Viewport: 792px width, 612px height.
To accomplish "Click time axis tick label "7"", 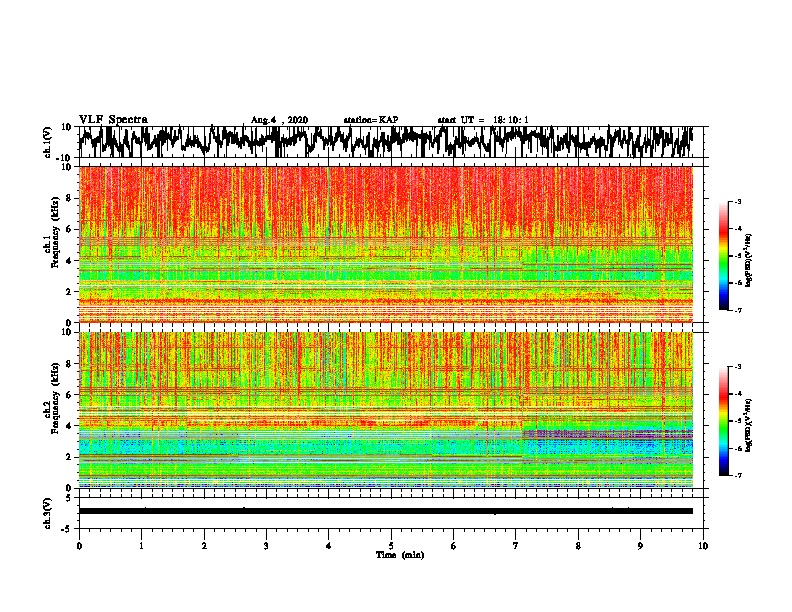I will (x=516, y=546).
